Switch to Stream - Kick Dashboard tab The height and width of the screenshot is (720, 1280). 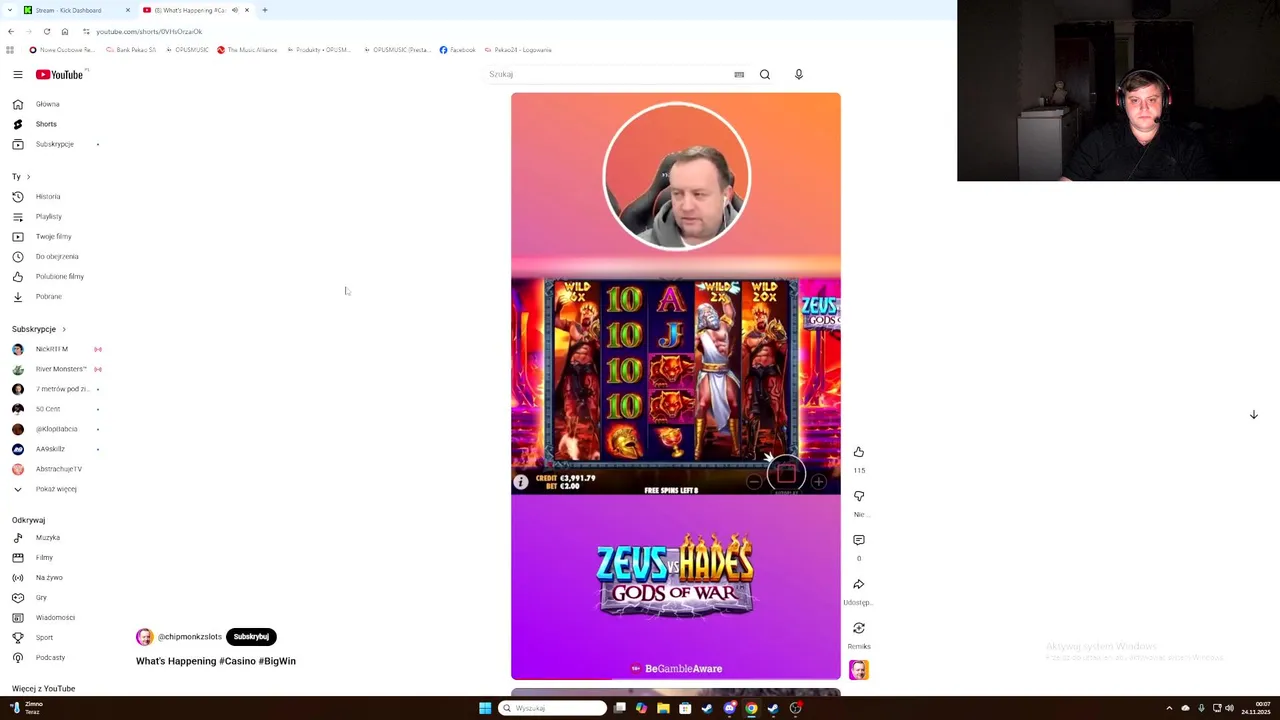[76, 10]
